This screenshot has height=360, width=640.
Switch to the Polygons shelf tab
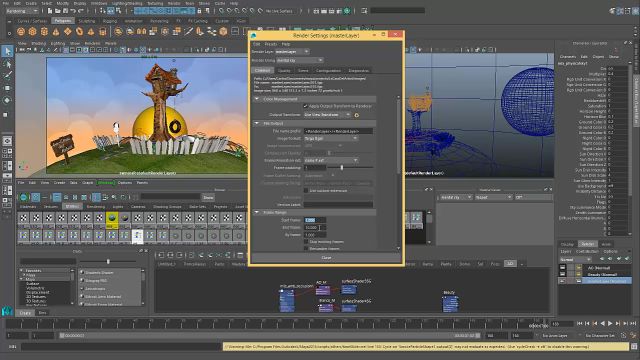[62, 20]
